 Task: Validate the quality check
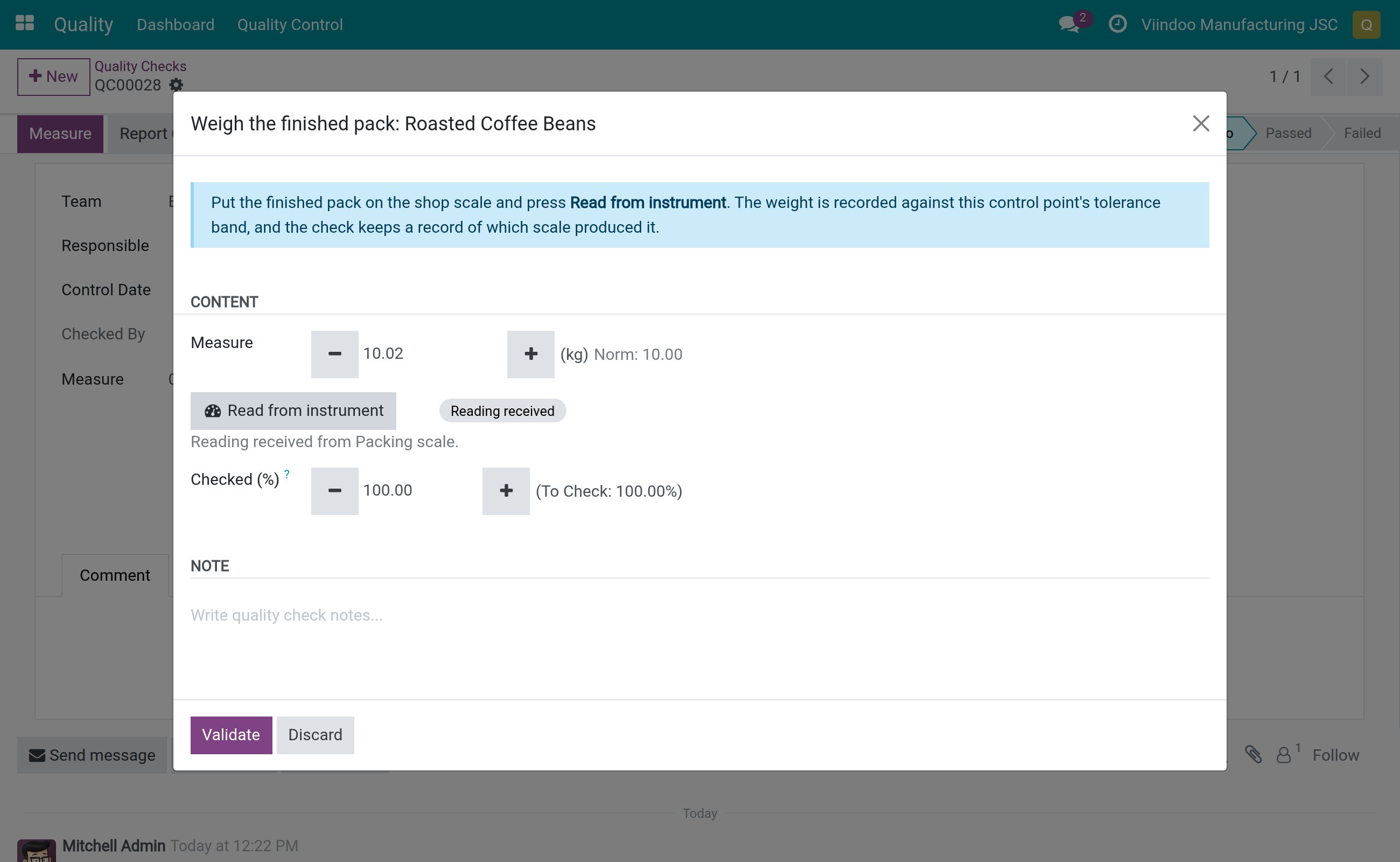(231, 735)
